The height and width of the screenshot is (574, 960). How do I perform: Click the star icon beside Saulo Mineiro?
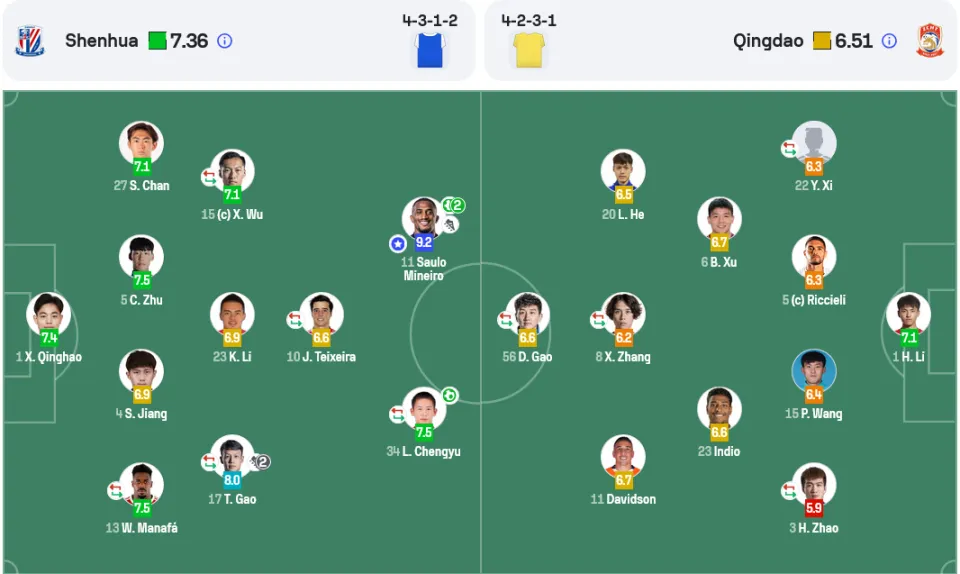coord(398,244)
